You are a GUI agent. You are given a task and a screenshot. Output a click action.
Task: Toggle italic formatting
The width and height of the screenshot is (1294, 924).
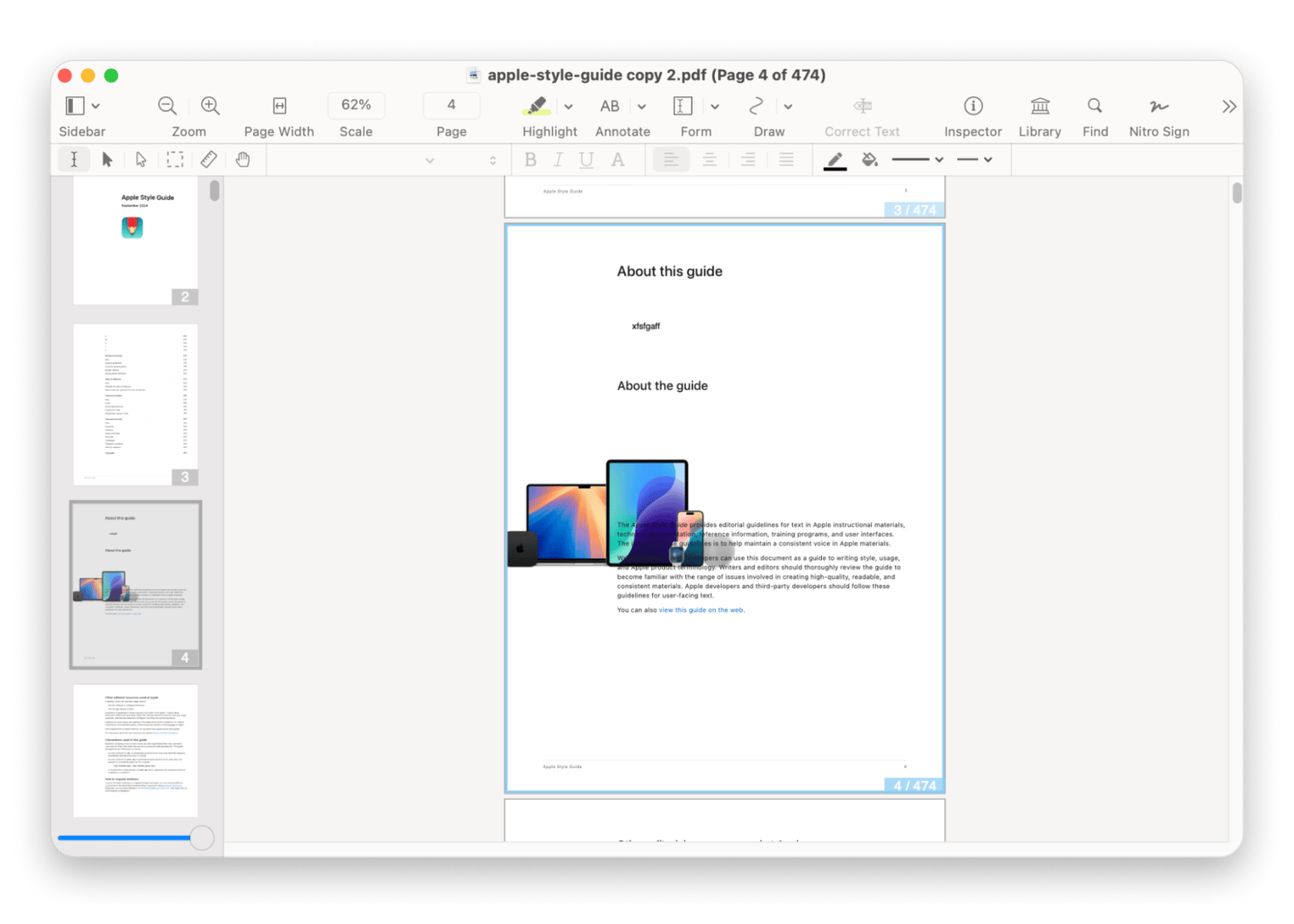pos(558,159)
